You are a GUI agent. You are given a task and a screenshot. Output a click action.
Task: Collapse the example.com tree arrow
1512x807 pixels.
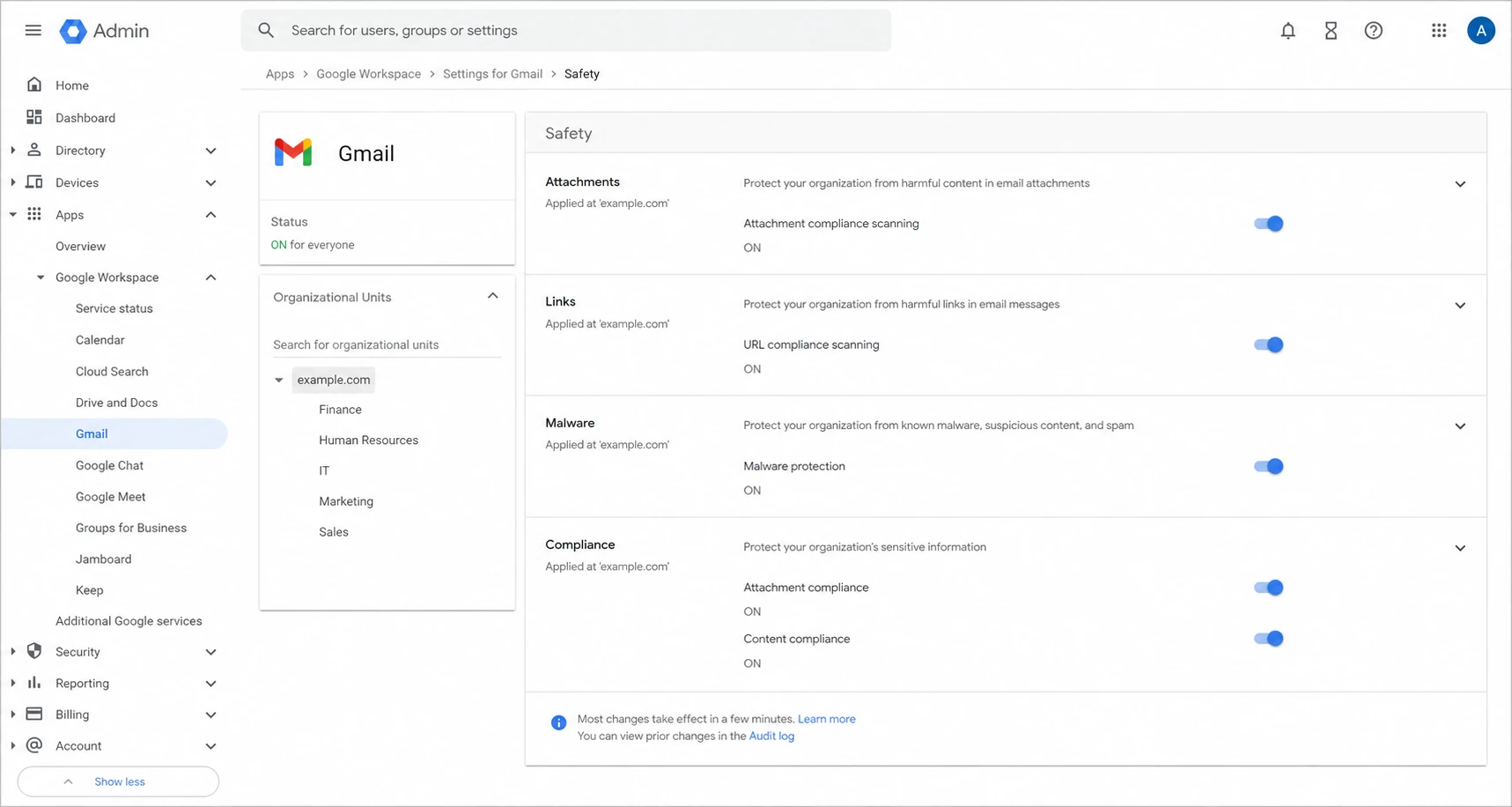(x=279, y=380)
